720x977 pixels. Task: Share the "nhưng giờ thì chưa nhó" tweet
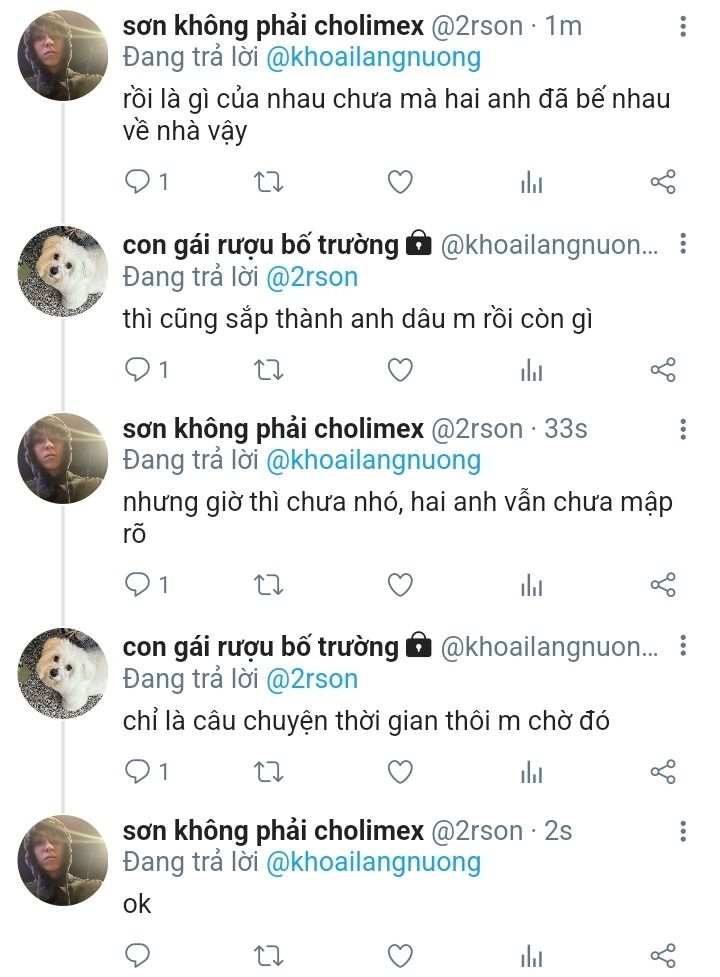click(663, 585)
